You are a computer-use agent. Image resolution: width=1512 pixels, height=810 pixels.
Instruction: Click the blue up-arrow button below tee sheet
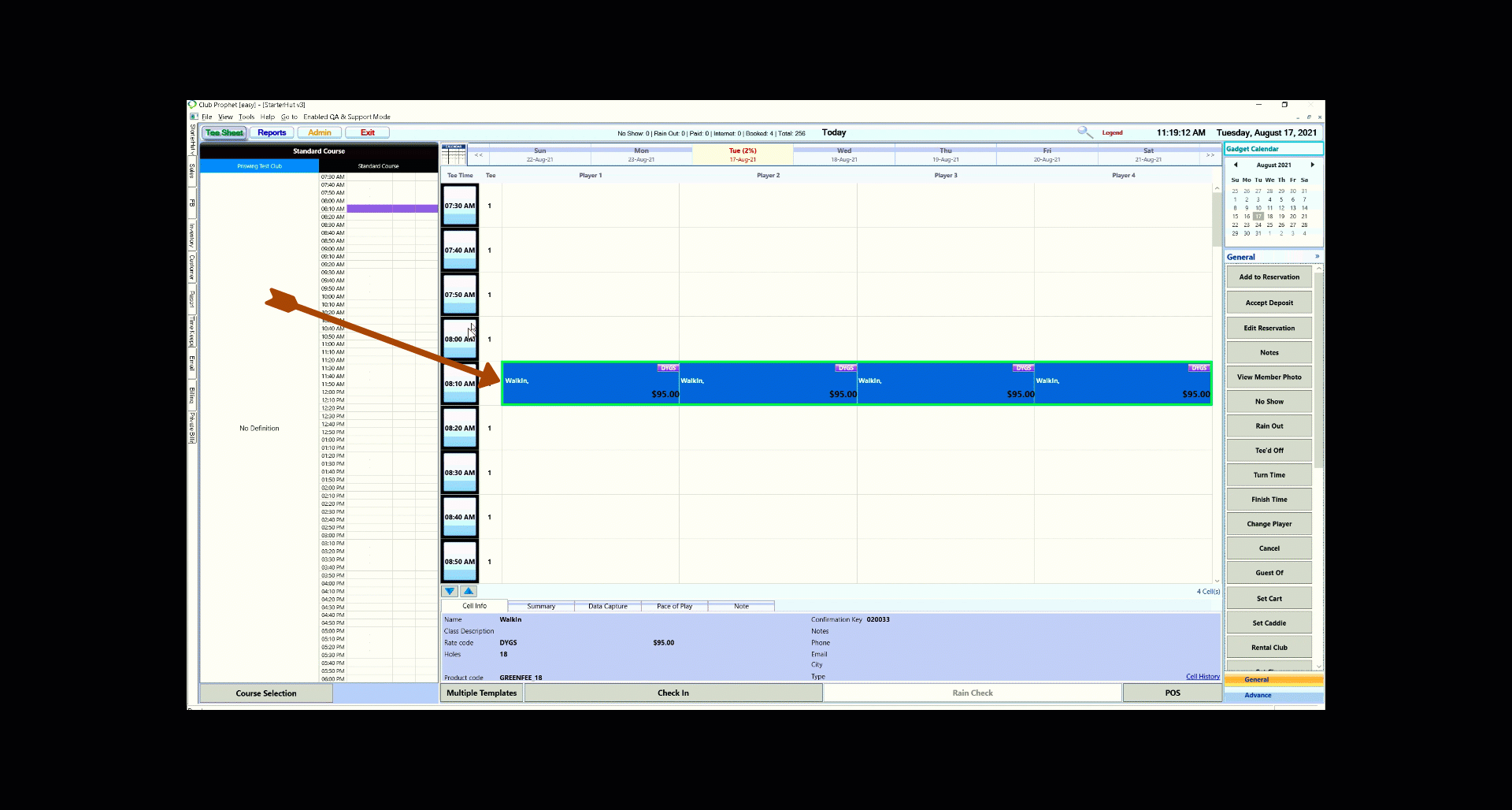[469, 591]
